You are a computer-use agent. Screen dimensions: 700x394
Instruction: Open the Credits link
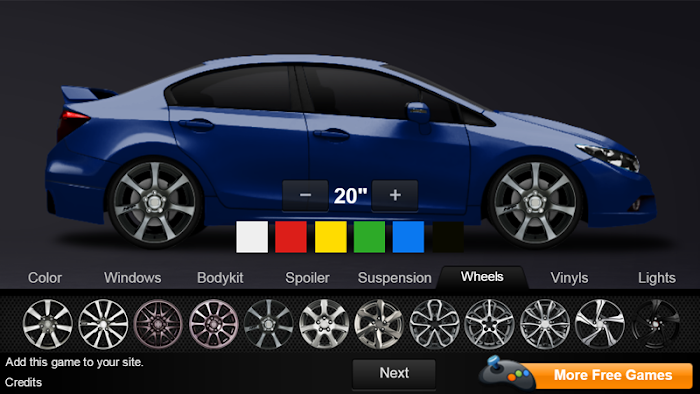[23, 382]
